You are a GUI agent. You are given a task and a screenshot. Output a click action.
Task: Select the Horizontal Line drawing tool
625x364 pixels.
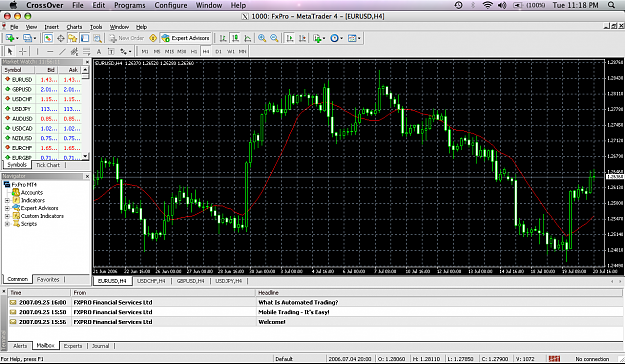click(x=50, y=51)
